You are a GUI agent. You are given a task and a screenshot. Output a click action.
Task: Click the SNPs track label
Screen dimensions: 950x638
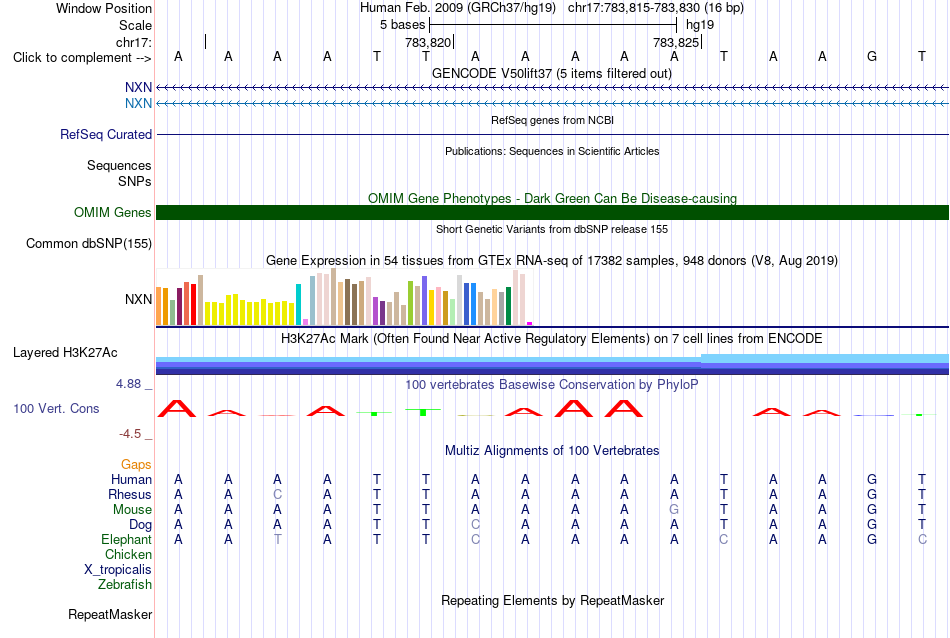(x=135, y=181)
